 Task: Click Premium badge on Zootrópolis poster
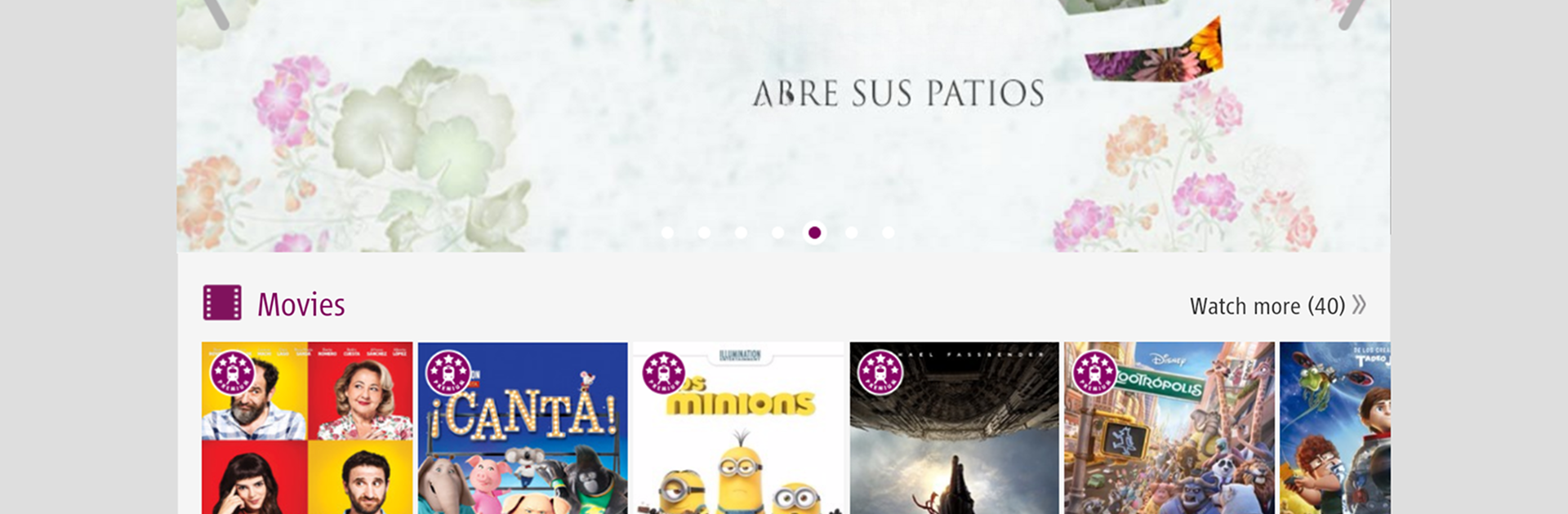(x=1095, y=373)
